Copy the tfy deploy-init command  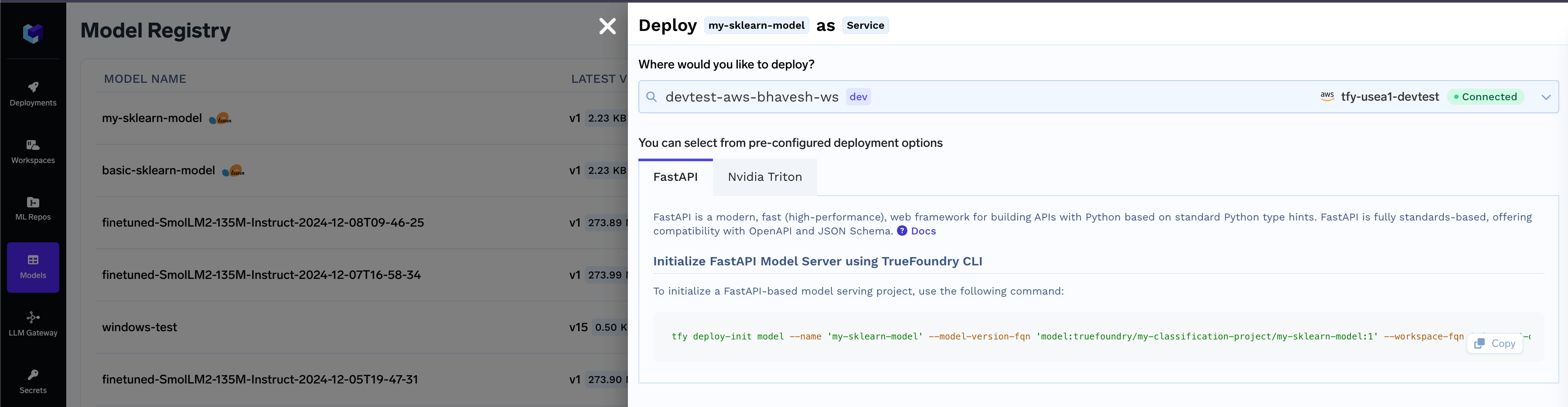pos(1494,344)
